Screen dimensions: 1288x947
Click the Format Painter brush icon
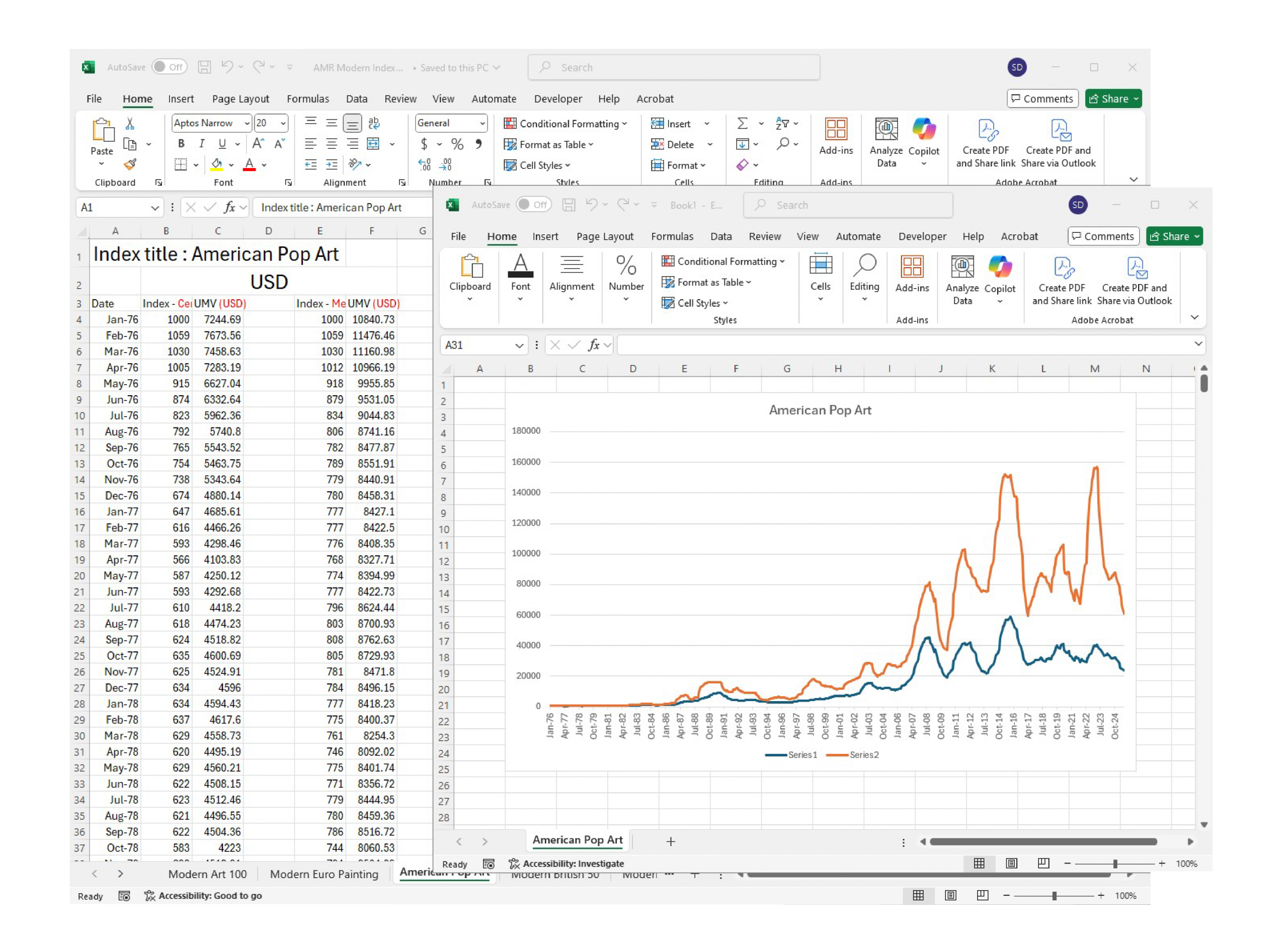pyautogui.click(x=130, y=164)
